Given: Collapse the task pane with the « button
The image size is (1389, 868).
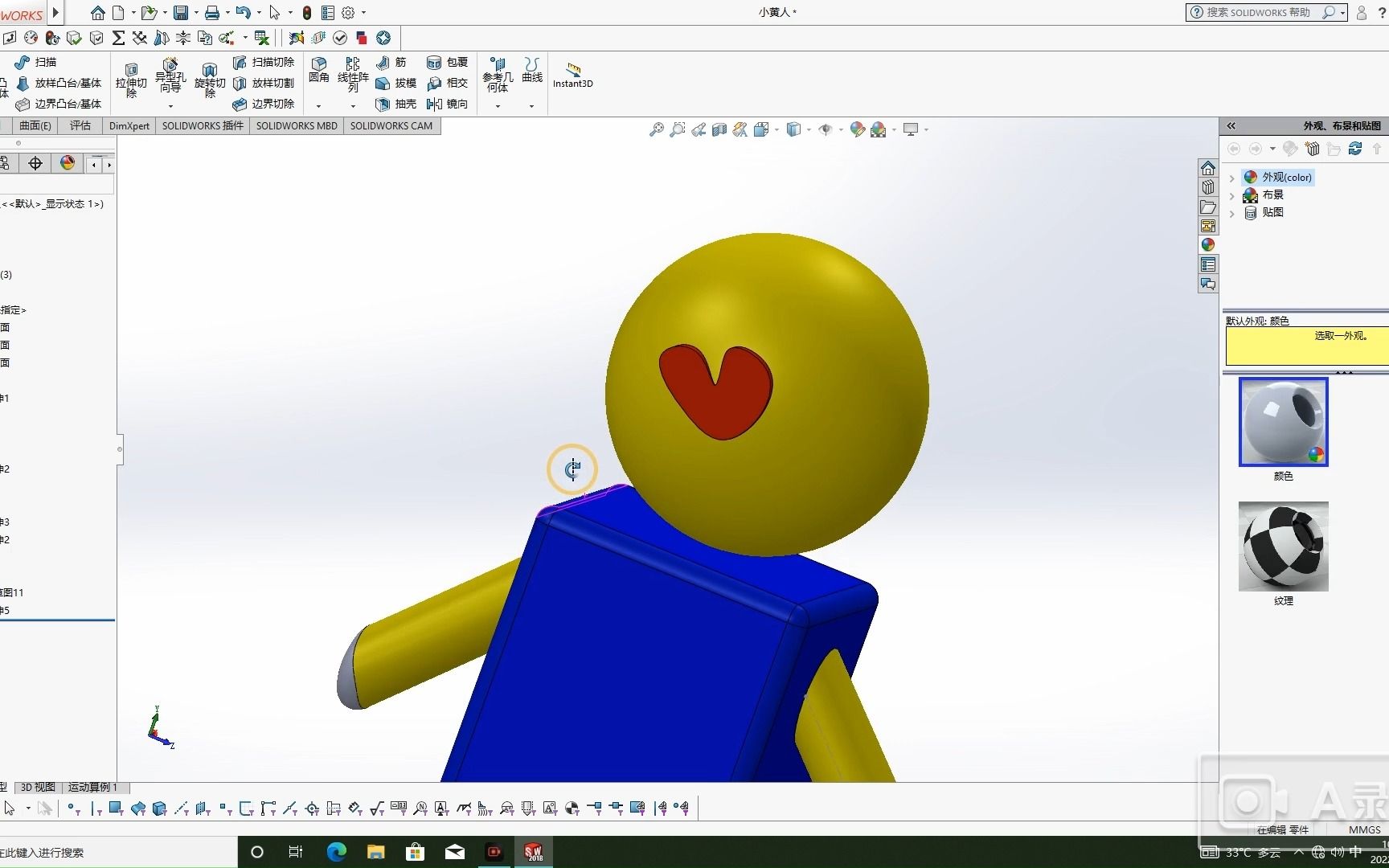Looking at the screenshot, I should coord(1231,125).
